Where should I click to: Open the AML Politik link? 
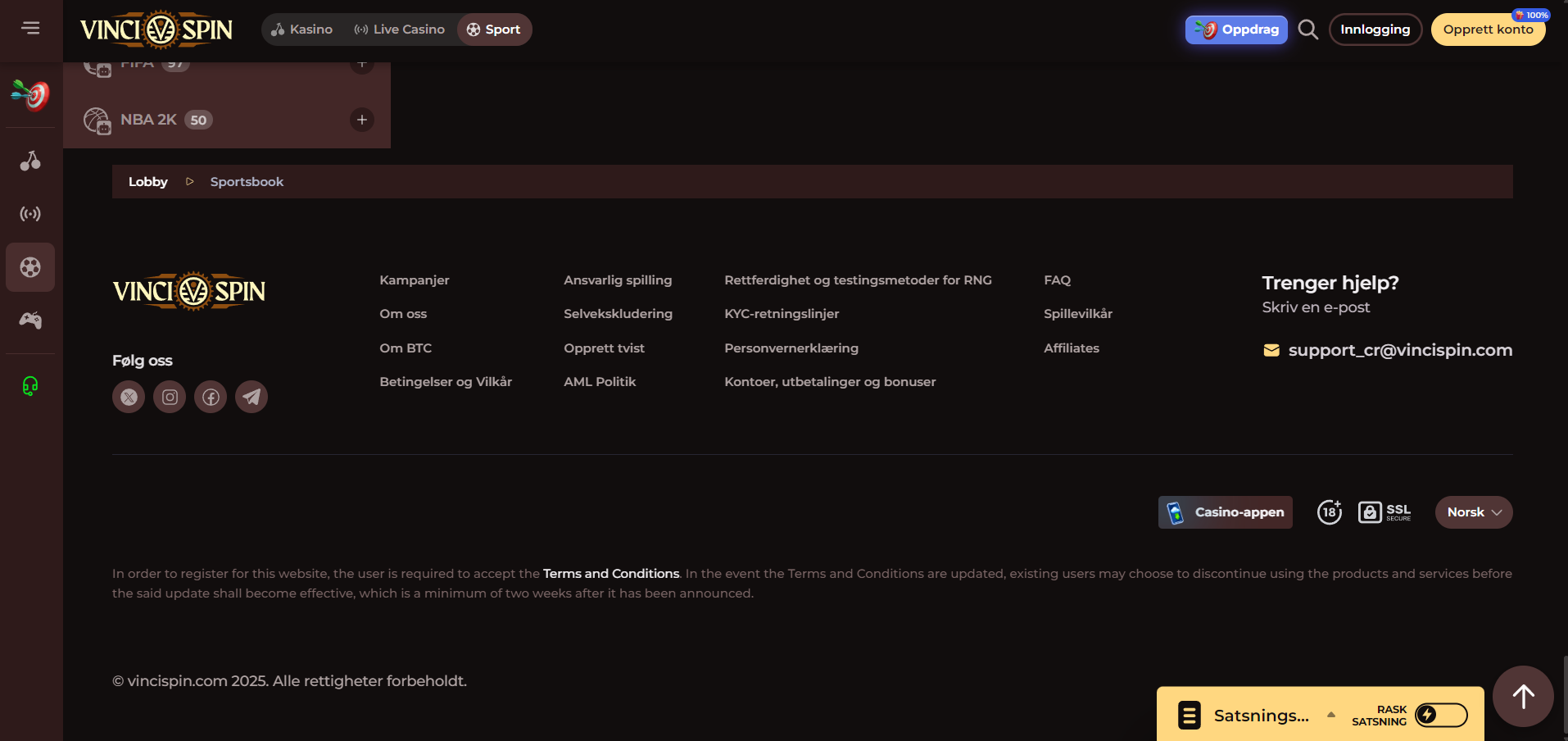[600, 382]
